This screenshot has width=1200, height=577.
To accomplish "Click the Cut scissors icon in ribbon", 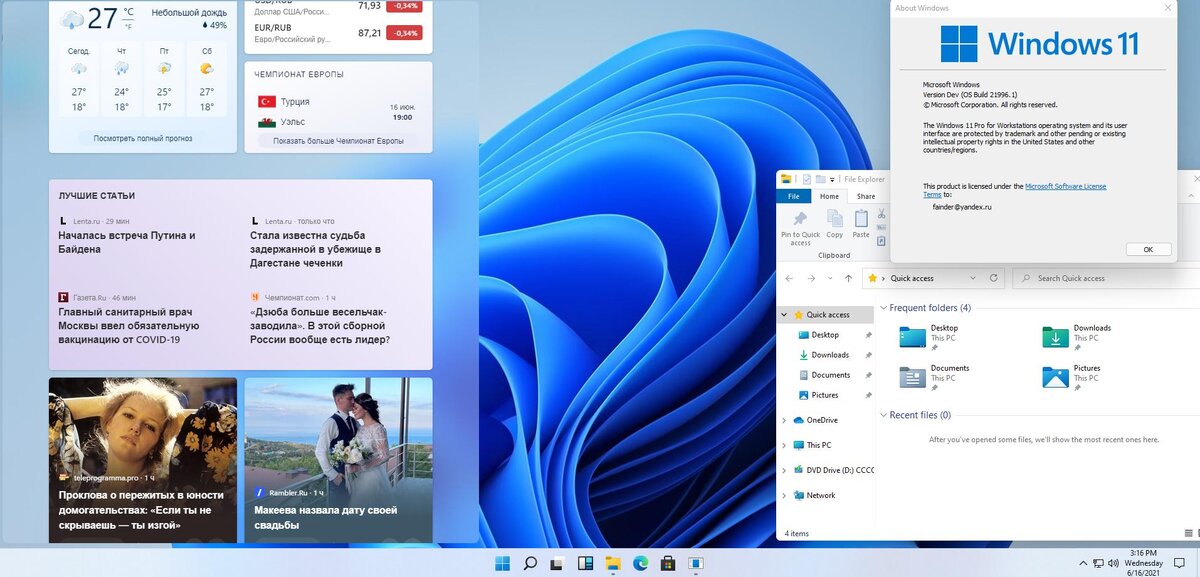I will click(882, 213).
